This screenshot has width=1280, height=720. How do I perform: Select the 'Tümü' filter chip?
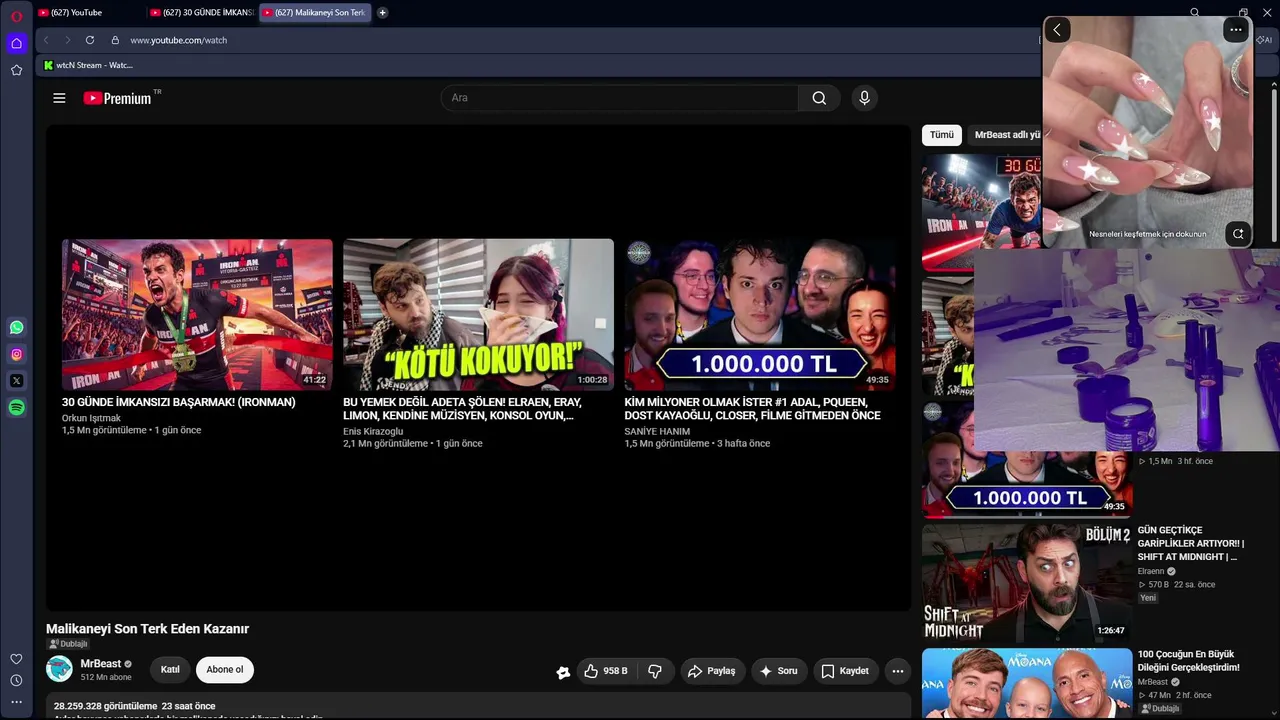pos(942,135)
